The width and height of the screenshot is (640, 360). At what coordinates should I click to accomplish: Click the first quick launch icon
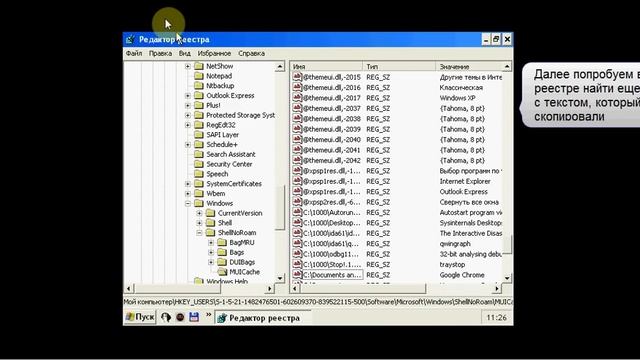[x=166, y=317]
